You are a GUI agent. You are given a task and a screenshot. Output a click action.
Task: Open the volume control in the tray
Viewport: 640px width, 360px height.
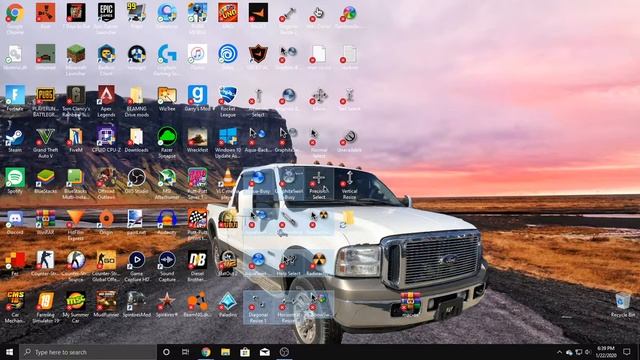588,352
